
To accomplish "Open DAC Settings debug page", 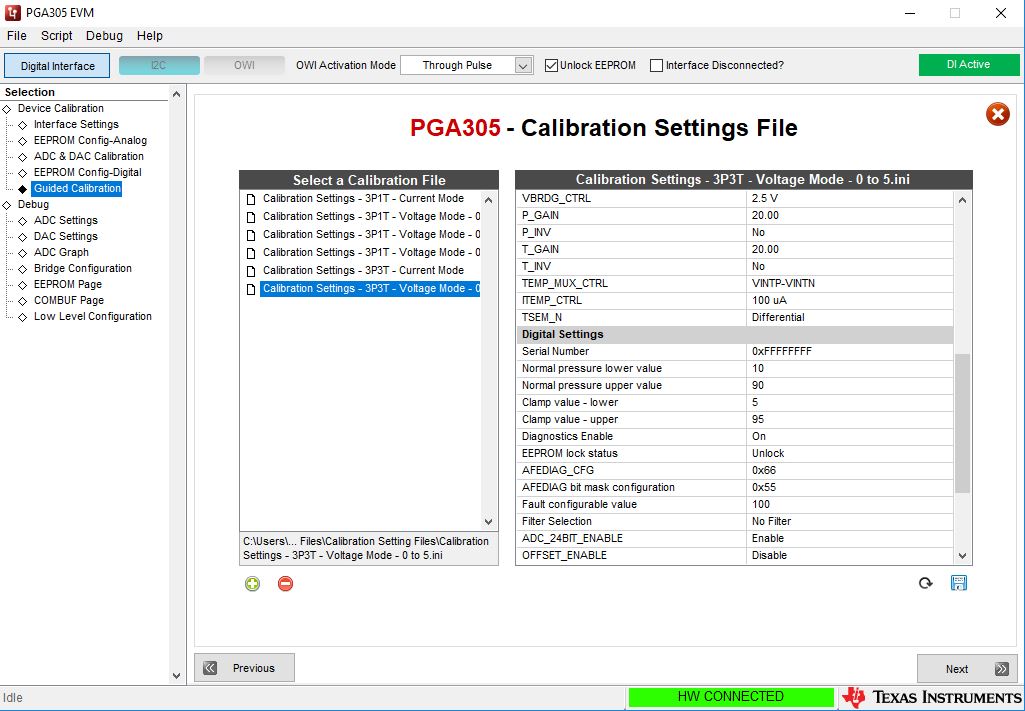I will click(x=65, y=237).
